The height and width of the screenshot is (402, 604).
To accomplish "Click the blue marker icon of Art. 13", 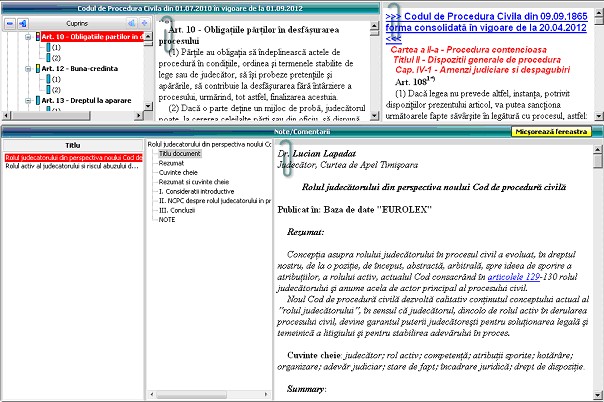I will (38, 100).
